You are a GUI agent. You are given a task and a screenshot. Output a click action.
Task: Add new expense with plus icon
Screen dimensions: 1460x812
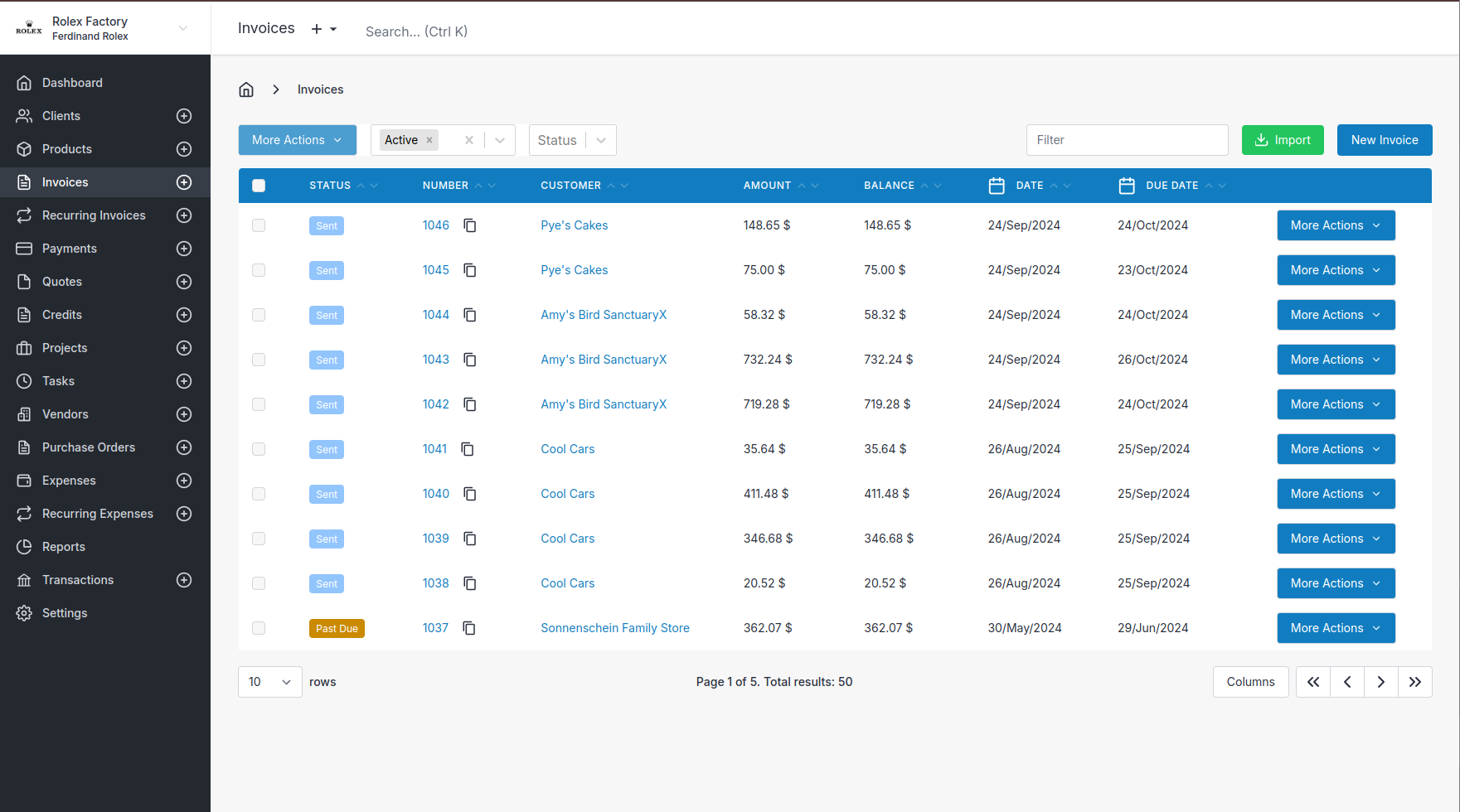pos(184,481)
